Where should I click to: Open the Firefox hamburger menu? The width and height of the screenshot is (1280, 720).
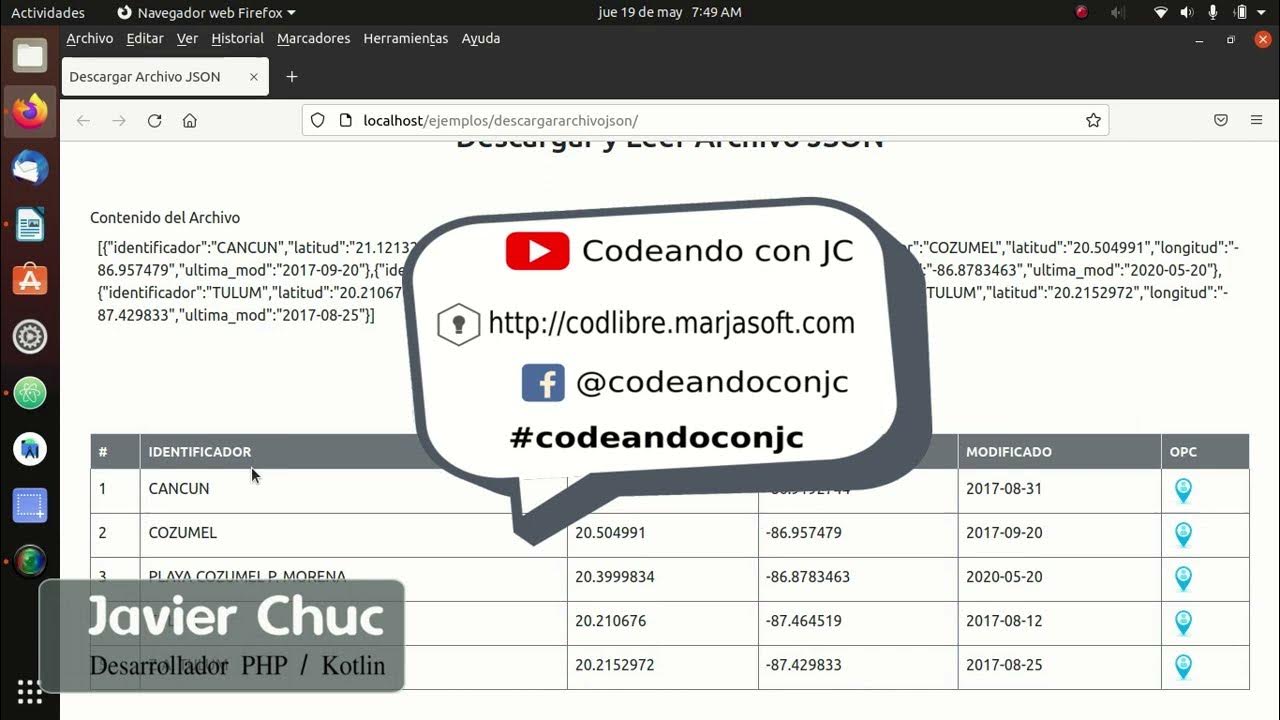[x=1256, y=121]
